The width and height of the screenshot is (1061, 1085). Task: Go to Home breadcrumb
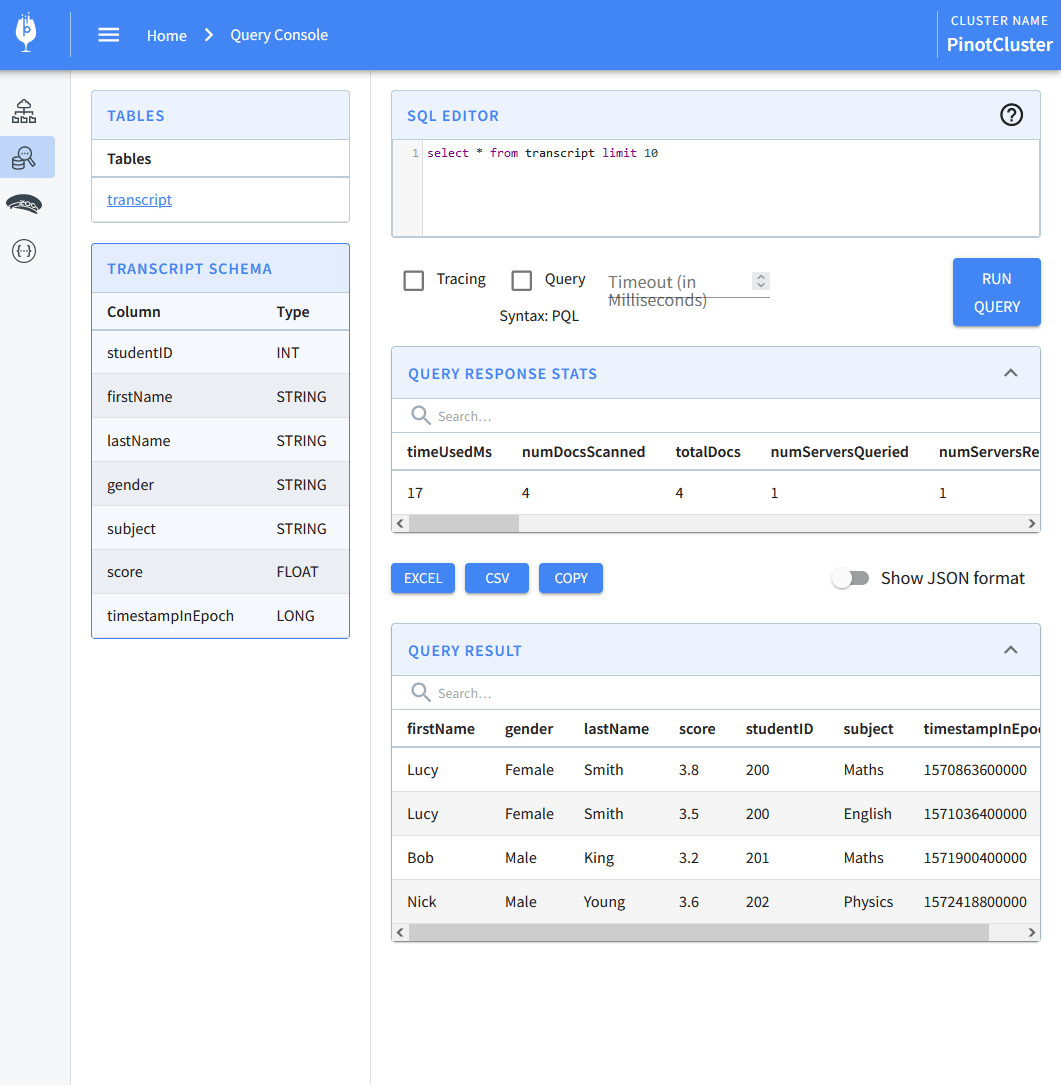[167, 35]
